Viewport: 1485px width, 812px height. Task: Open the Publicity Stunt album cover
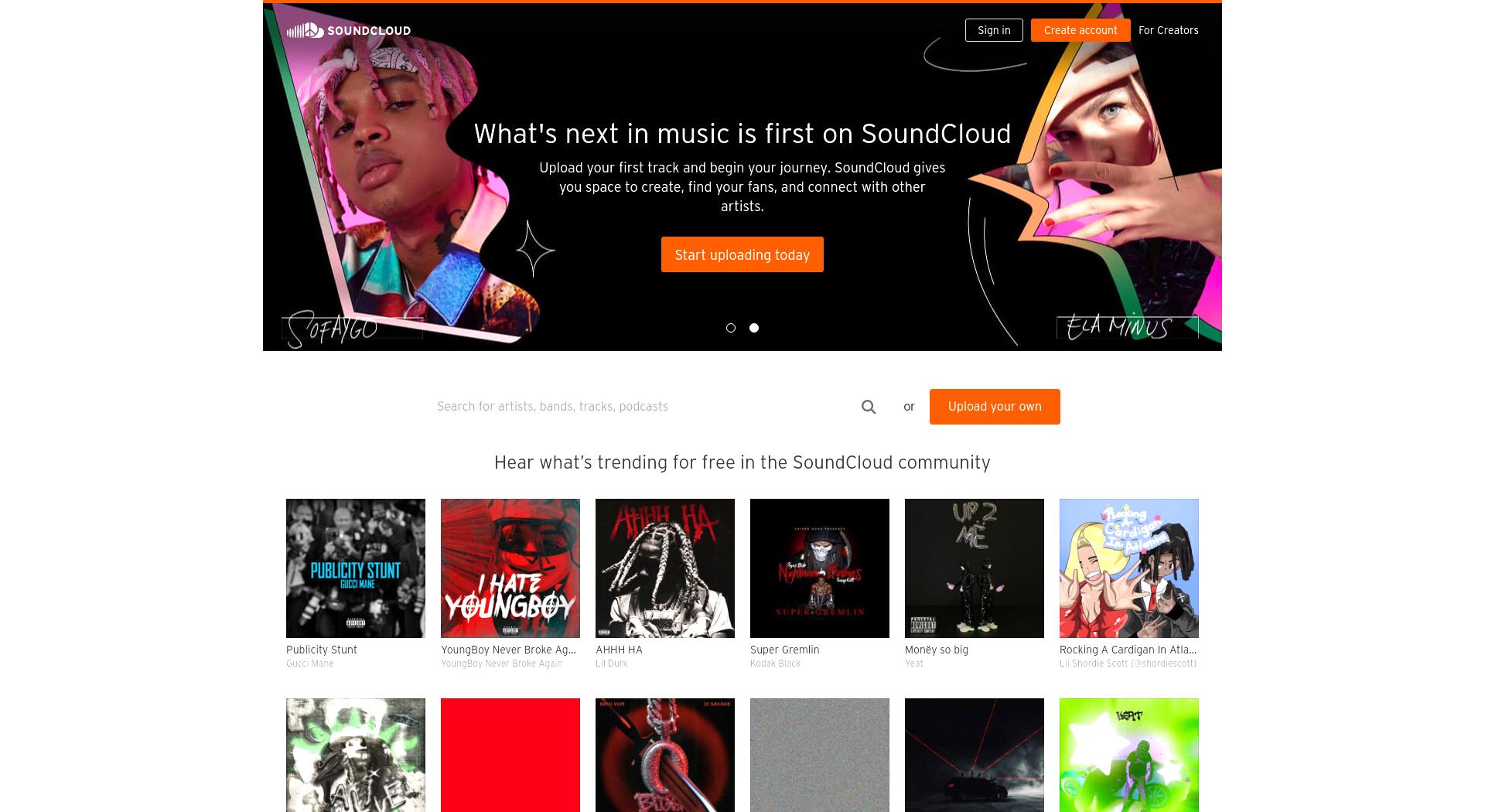[x=356, y=568]
